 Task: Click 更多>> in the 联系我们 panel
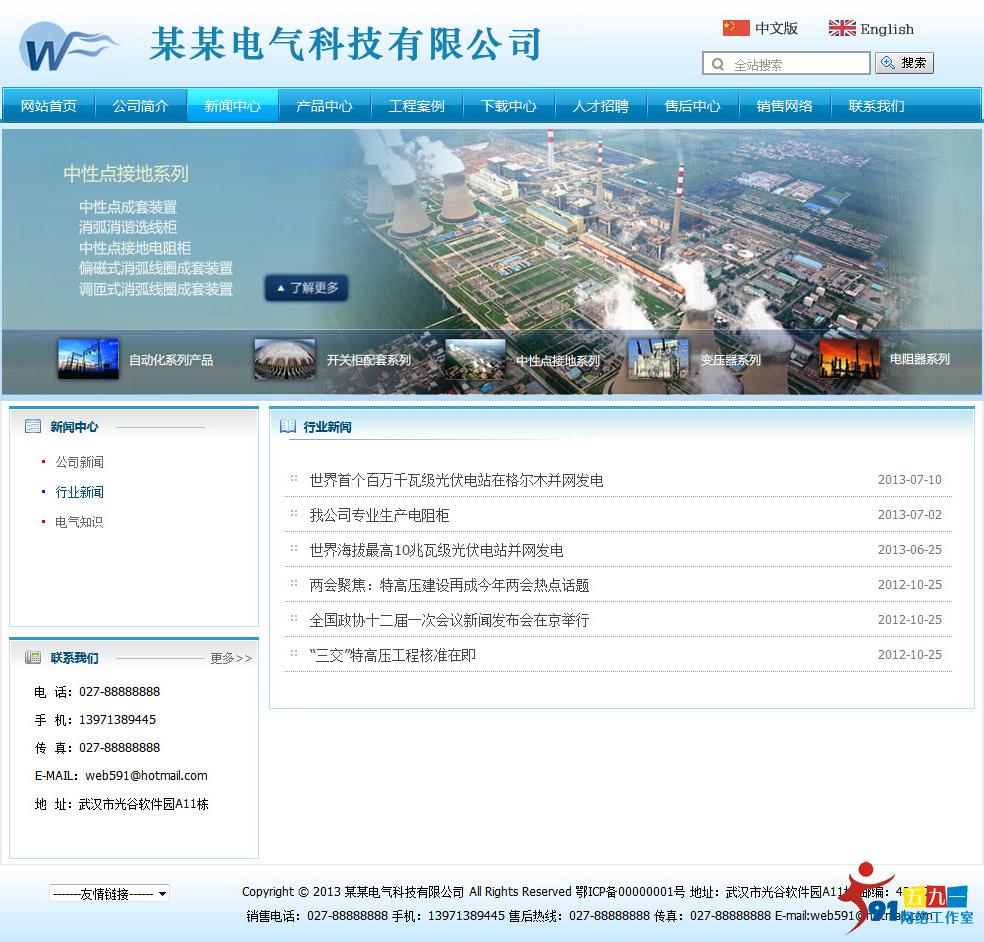(x=231, y=658)
